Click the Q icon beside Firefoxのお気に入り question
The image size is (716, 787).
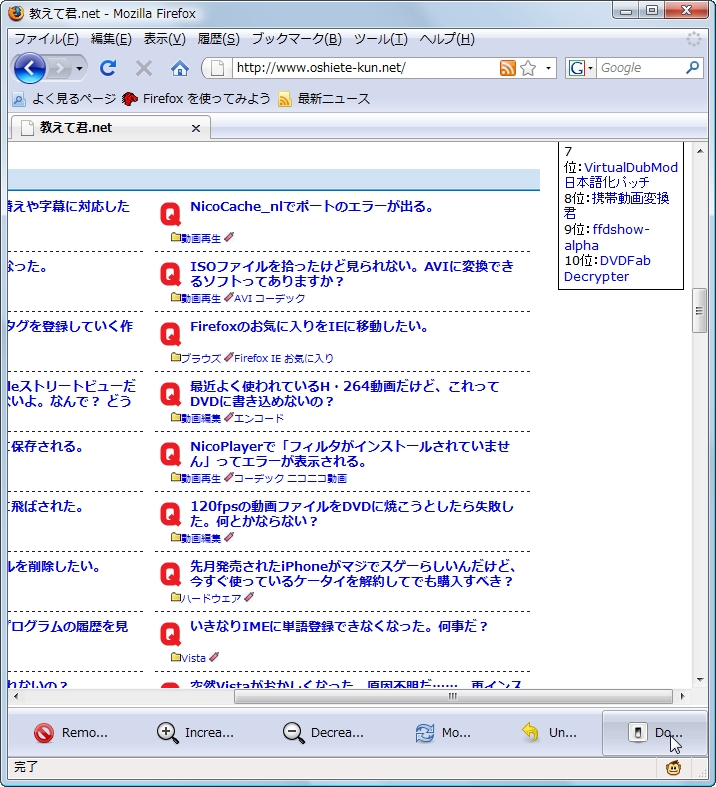coord(171,334)
